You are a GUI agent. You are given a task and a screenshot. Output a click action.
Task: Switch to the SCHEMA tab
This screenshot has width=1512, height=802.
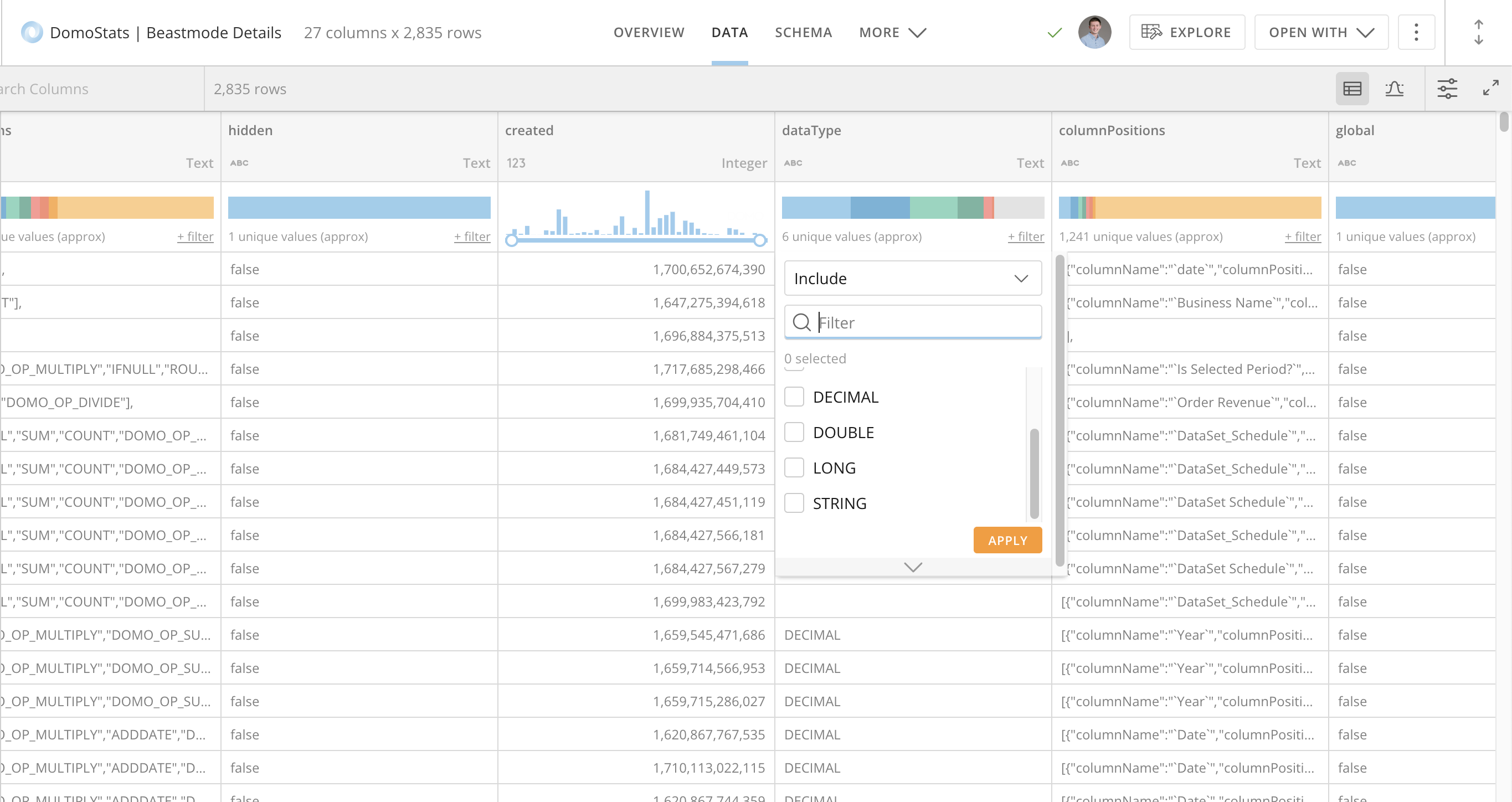[803, 32]
